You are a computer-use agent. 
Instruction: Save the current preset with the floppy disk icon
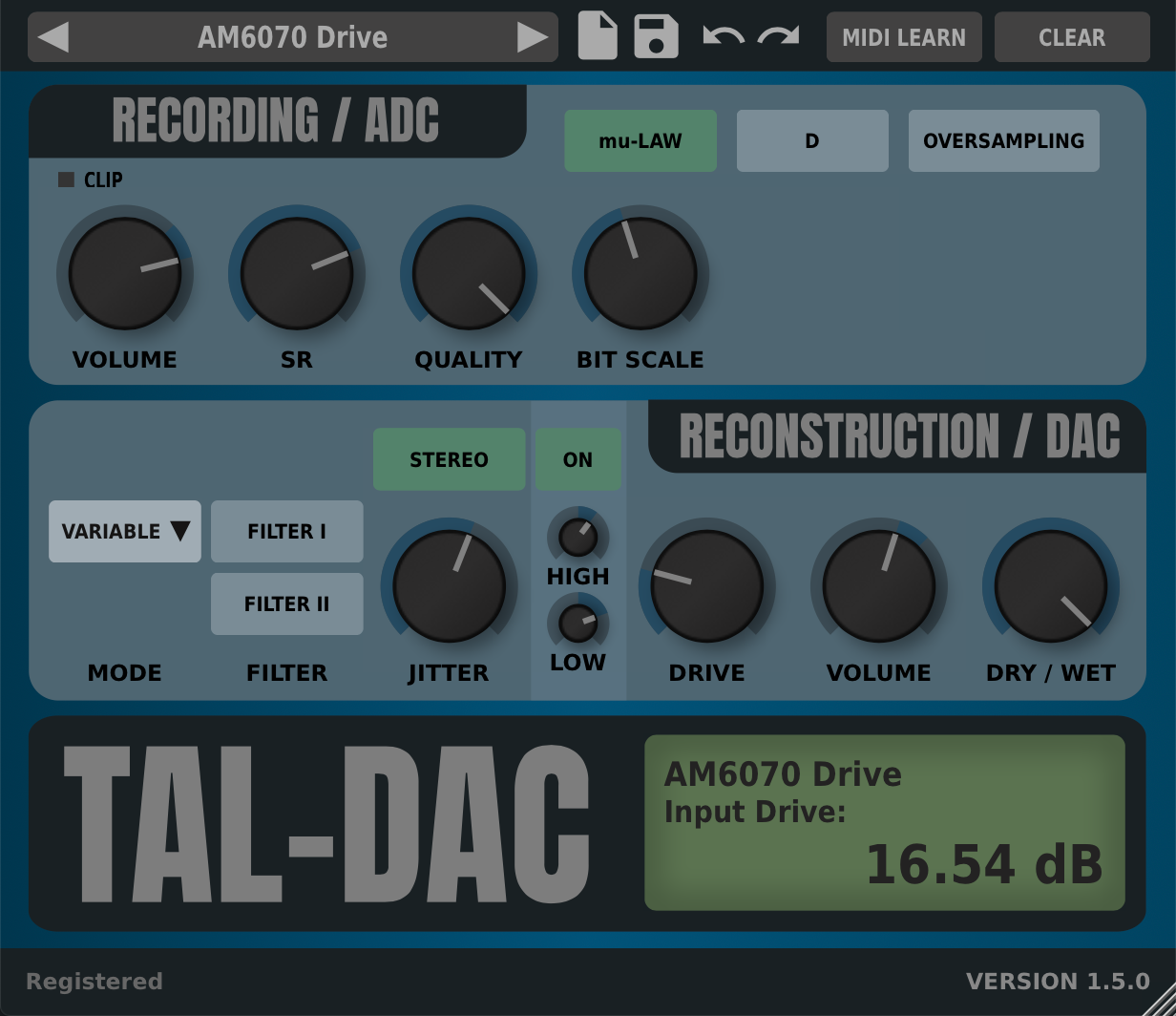pyautogui.click(x=656, y=36)
